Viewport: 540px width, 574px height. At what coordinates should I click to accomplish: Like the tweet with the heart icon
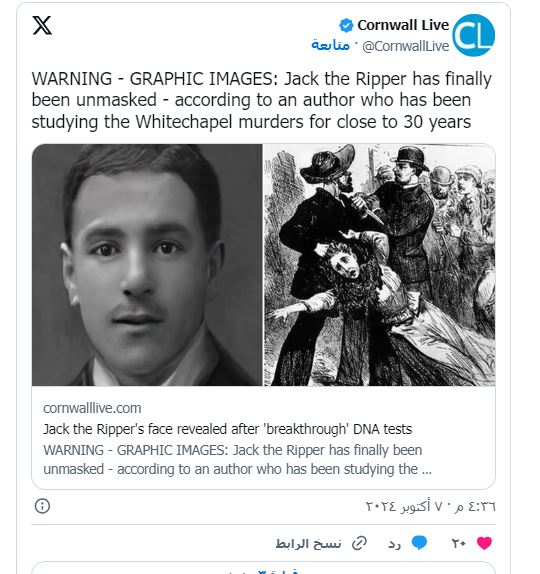pos(484,543)
